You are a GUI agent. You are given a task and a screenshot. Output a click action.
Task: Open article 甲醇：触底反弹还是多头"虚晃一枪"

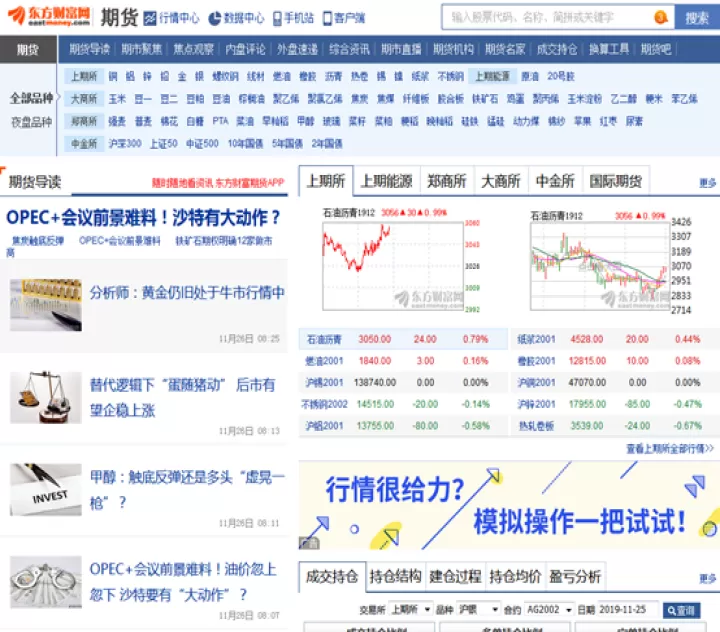coord(187,490)
